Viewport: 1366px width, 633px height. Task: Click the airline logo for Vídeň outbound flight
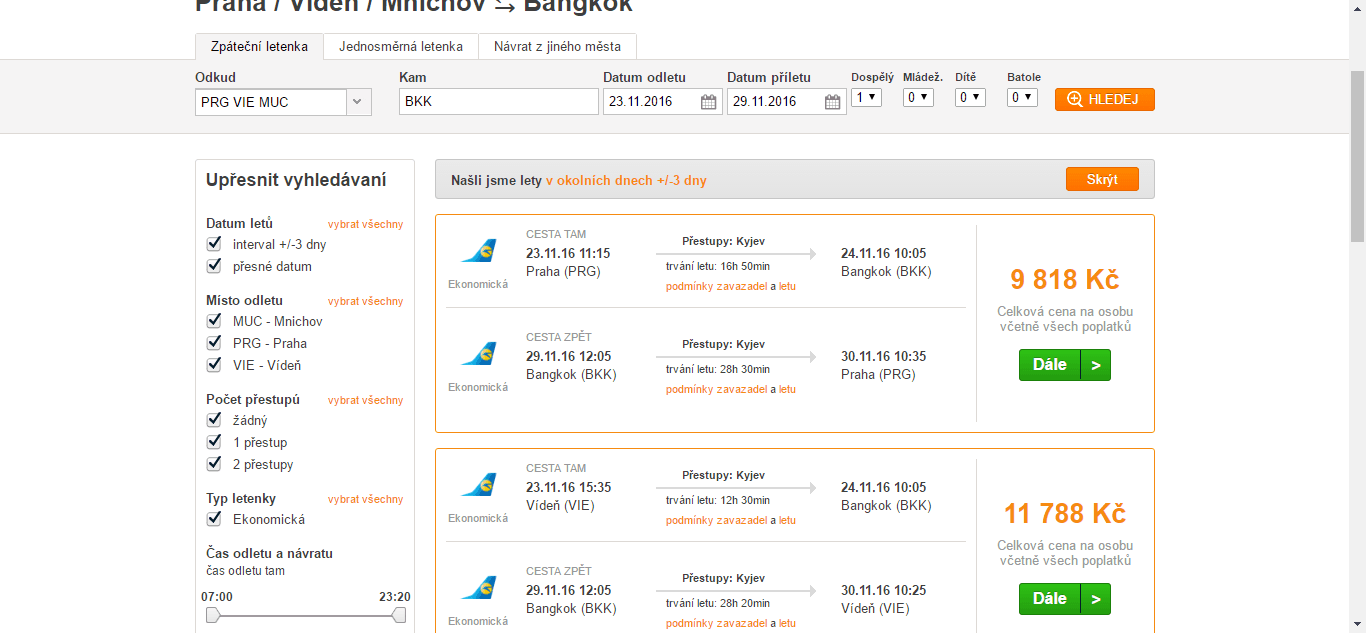tap(478, 486)
